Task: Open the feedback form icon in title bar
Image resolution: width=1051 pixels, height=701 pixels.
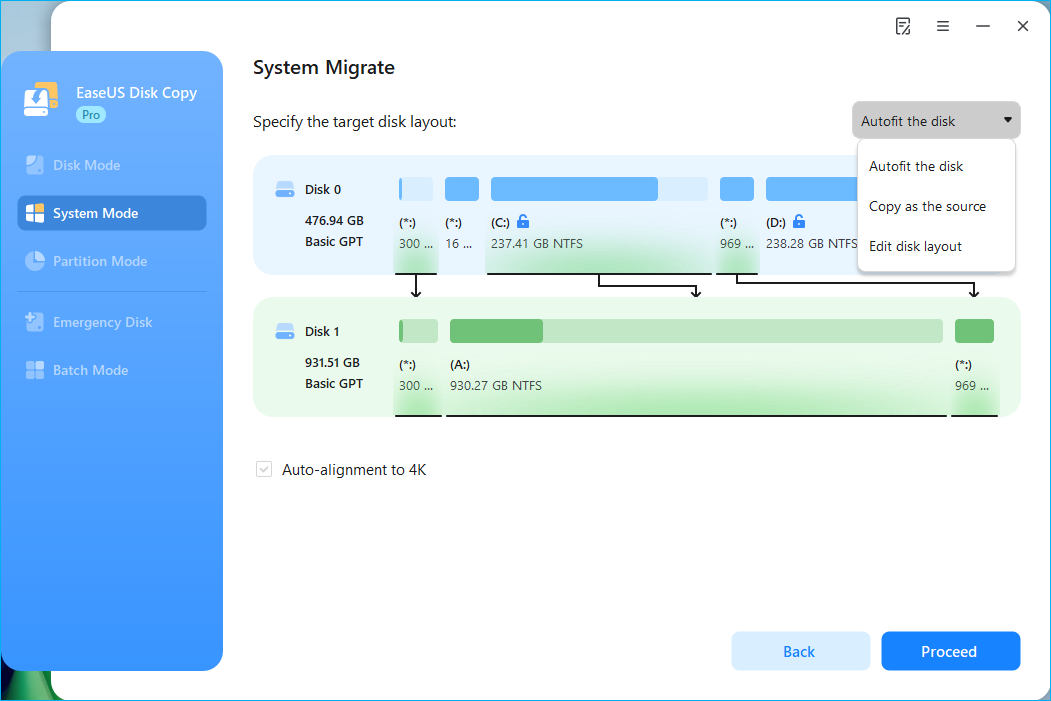Action: pyautogui.click(x=903, y=26)
